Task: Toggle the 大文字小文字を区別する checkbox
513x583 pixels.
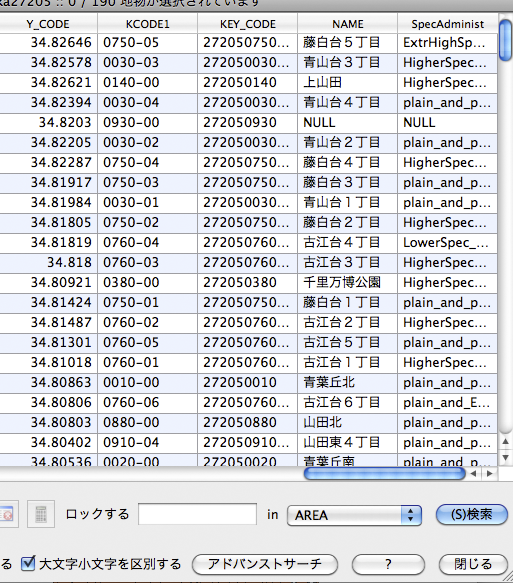Action: (x=28, y=564)
